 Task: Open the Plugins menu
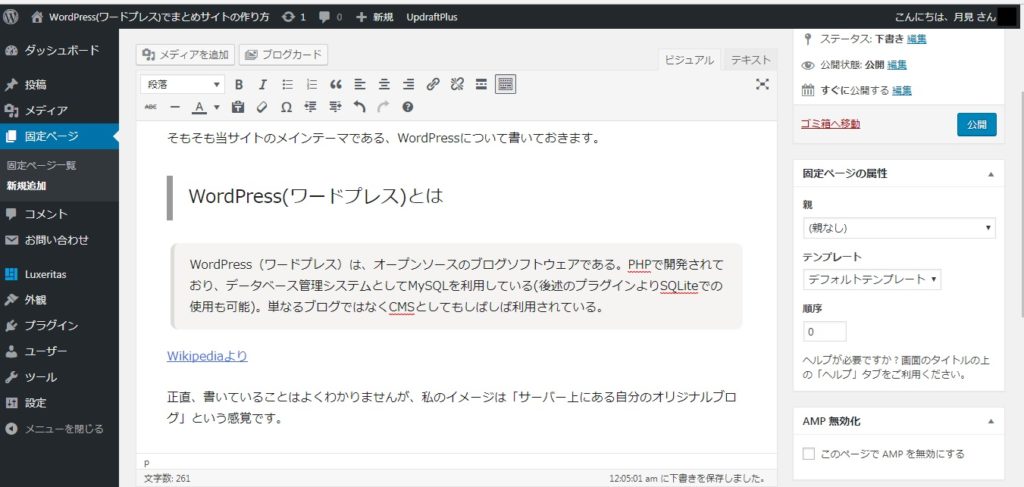coord(59,326)
